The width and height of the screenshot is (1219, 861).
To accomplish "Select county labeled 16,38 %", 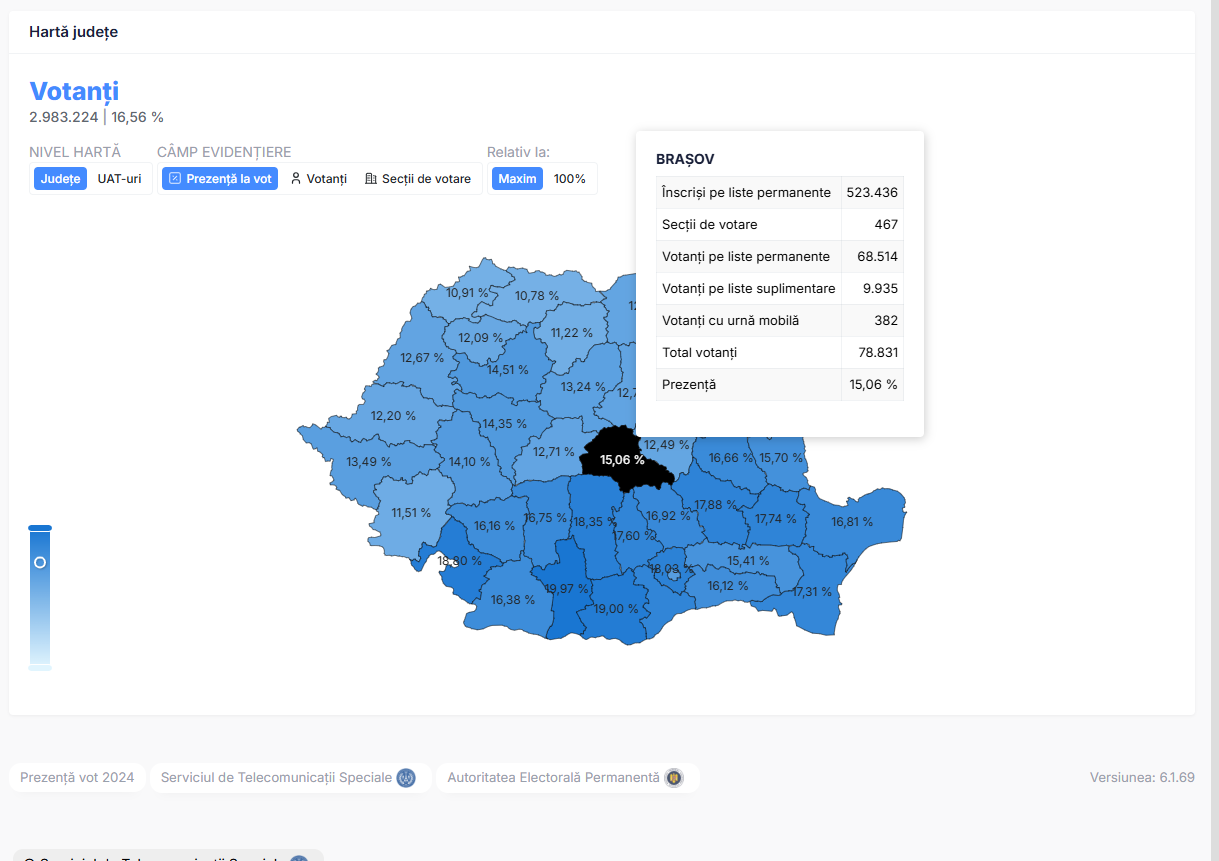I will pos(513,599).
